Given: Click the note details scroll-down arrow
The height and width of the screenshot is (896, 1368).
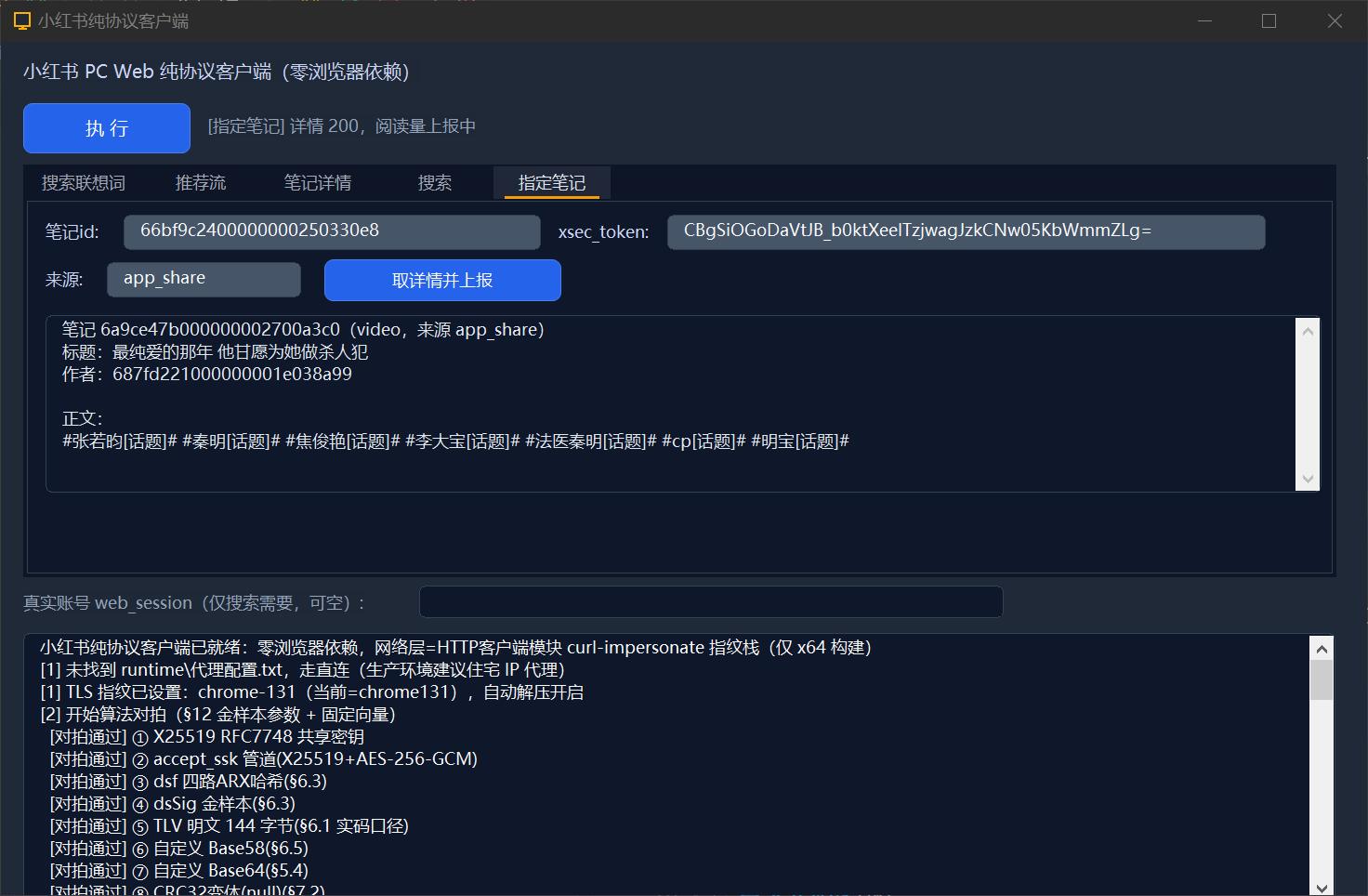Looking at the screenshot, I should [x=1308, y=479].
